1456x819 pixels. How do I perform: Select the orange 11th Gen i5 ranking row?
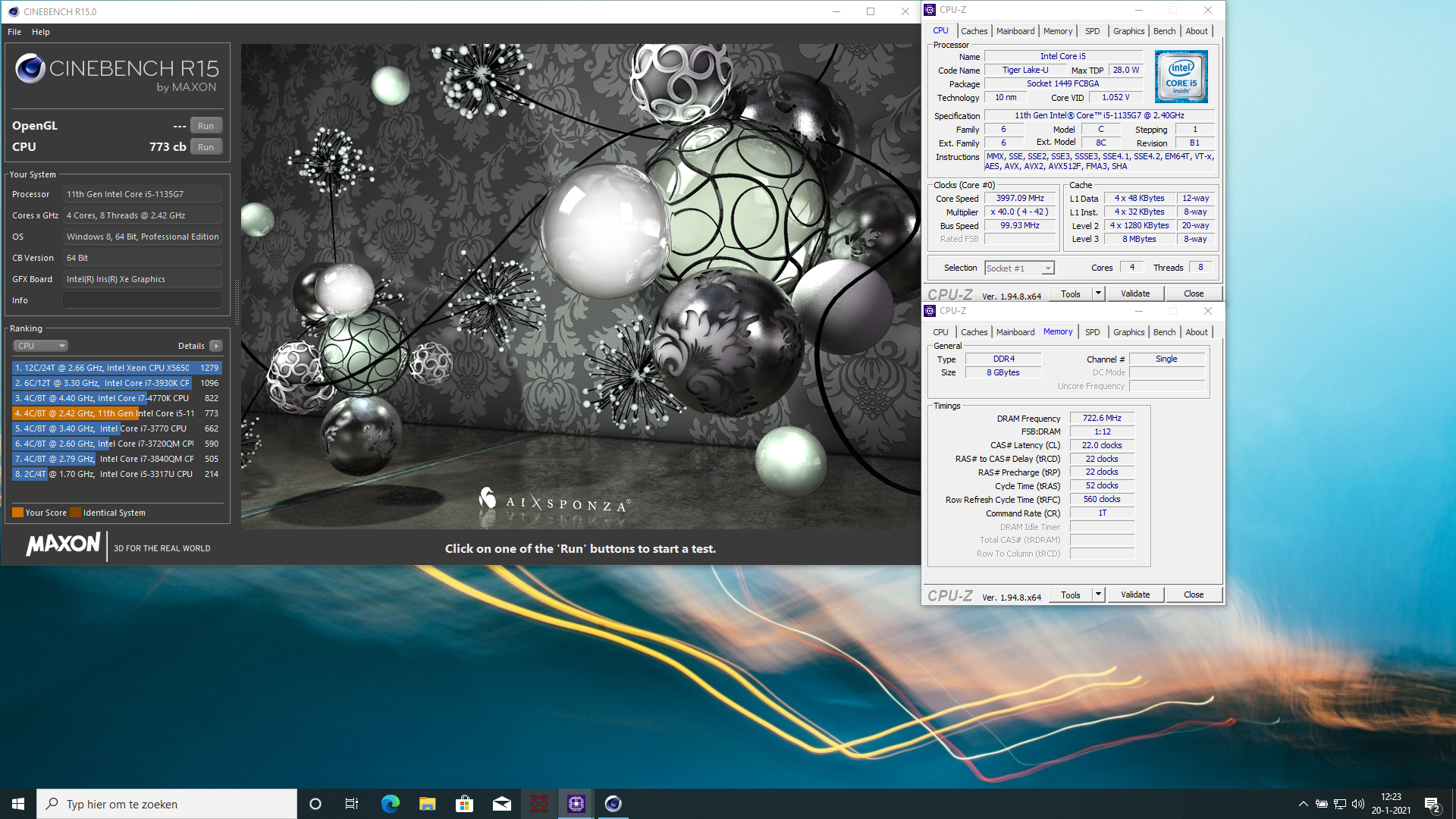pos(117,413)
